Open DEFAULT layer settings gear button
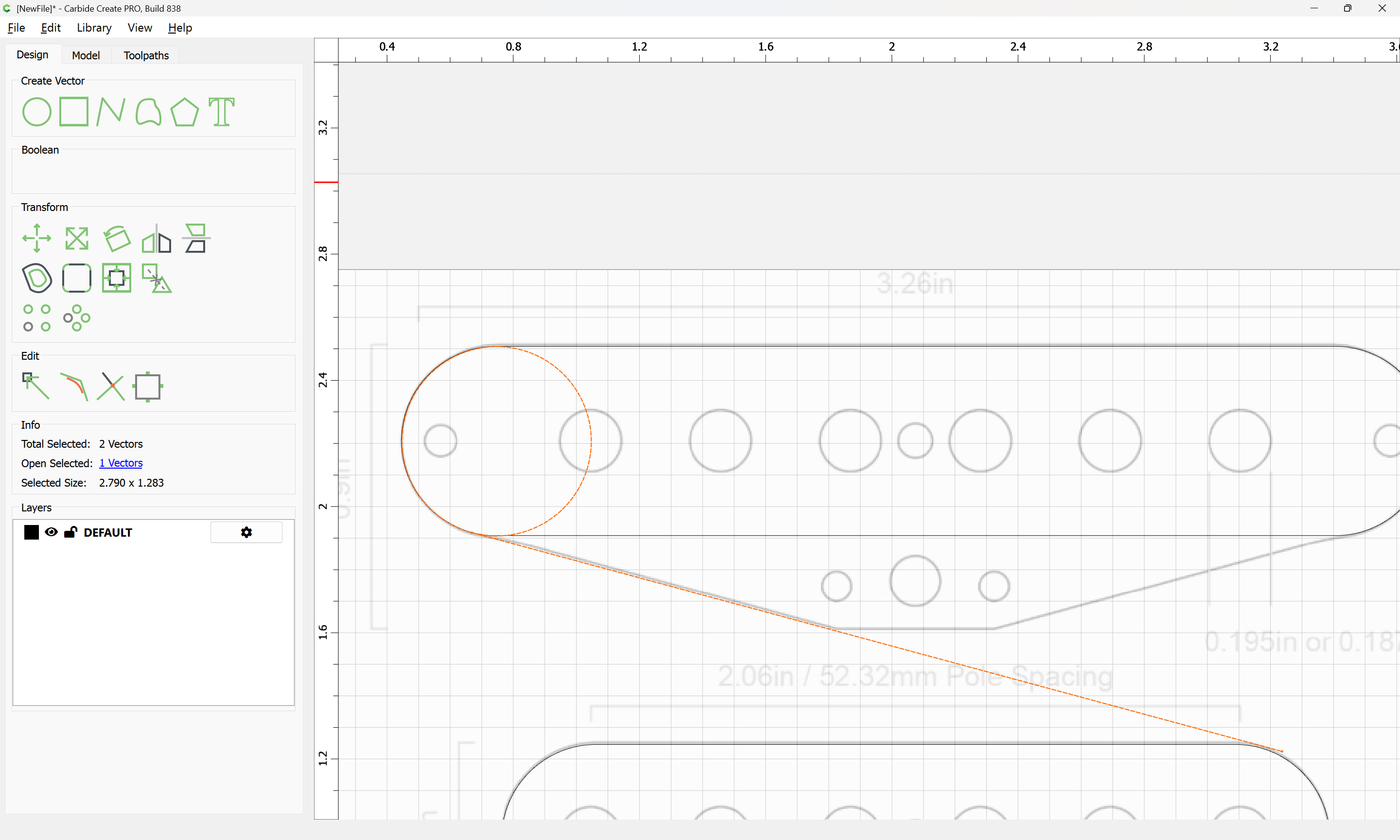The width and height of the screenshot is (1400, 840). [x=246, y=532]
